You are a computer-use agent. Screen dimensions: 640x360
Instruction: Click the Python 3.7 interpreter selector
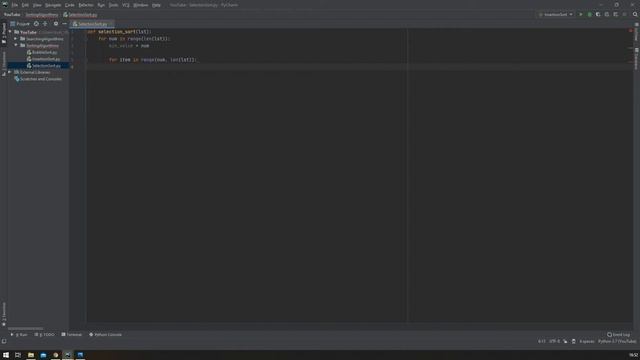pyautogui.click(x=617, y=341)
